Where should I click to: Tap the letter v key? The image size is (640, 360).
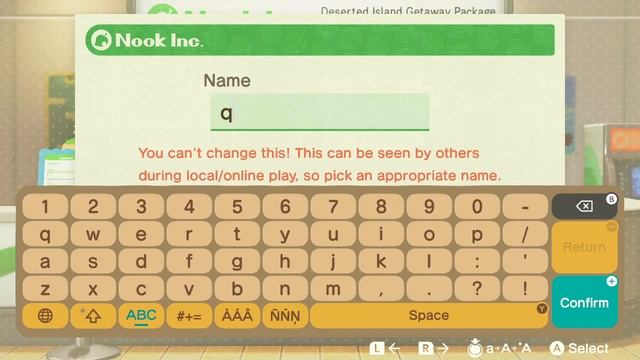pyautogui.click(x=189, y=289)
